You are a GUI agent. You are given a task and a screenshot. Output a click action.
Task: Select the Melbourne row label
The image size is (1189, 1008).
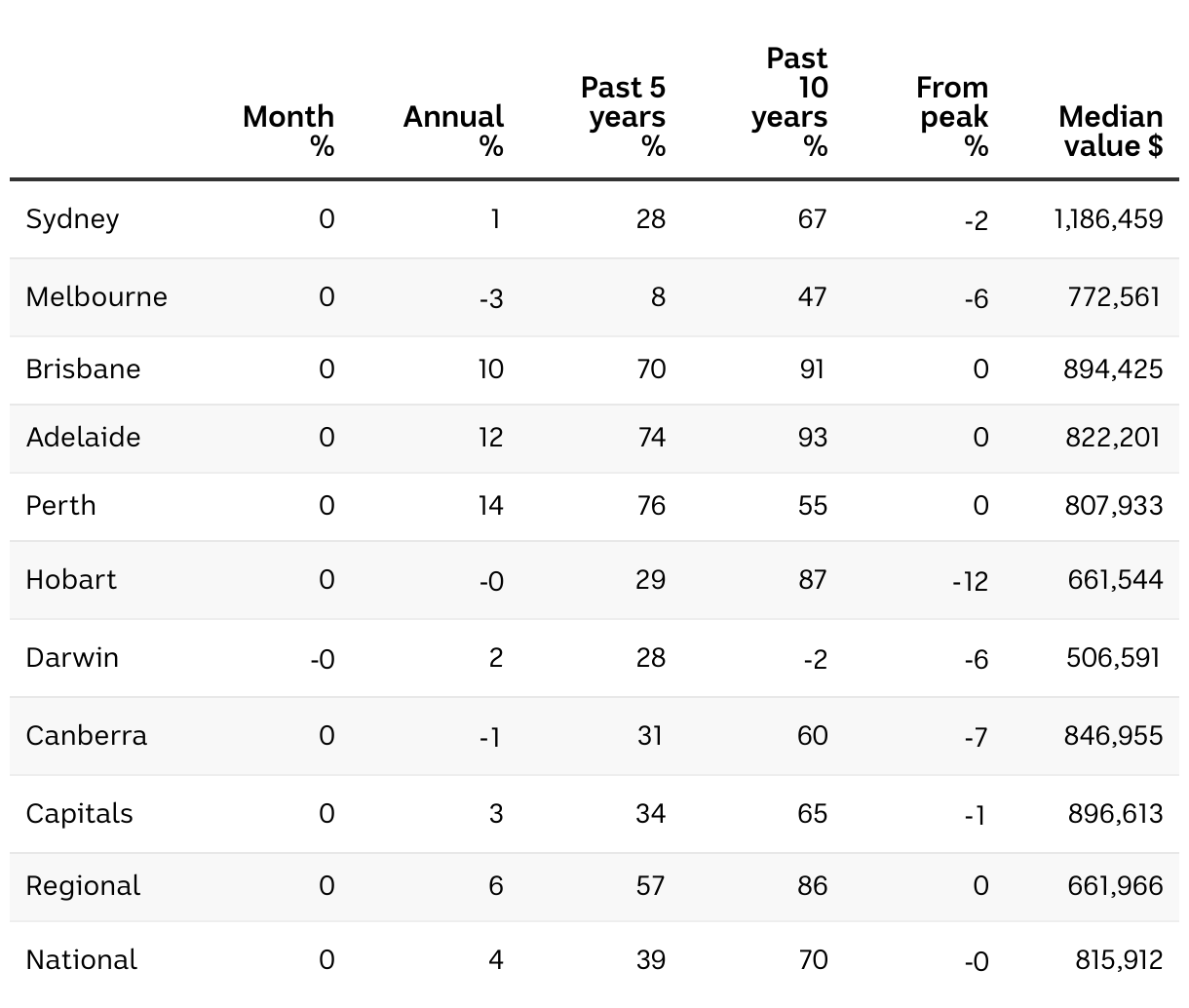click(96, 296)
